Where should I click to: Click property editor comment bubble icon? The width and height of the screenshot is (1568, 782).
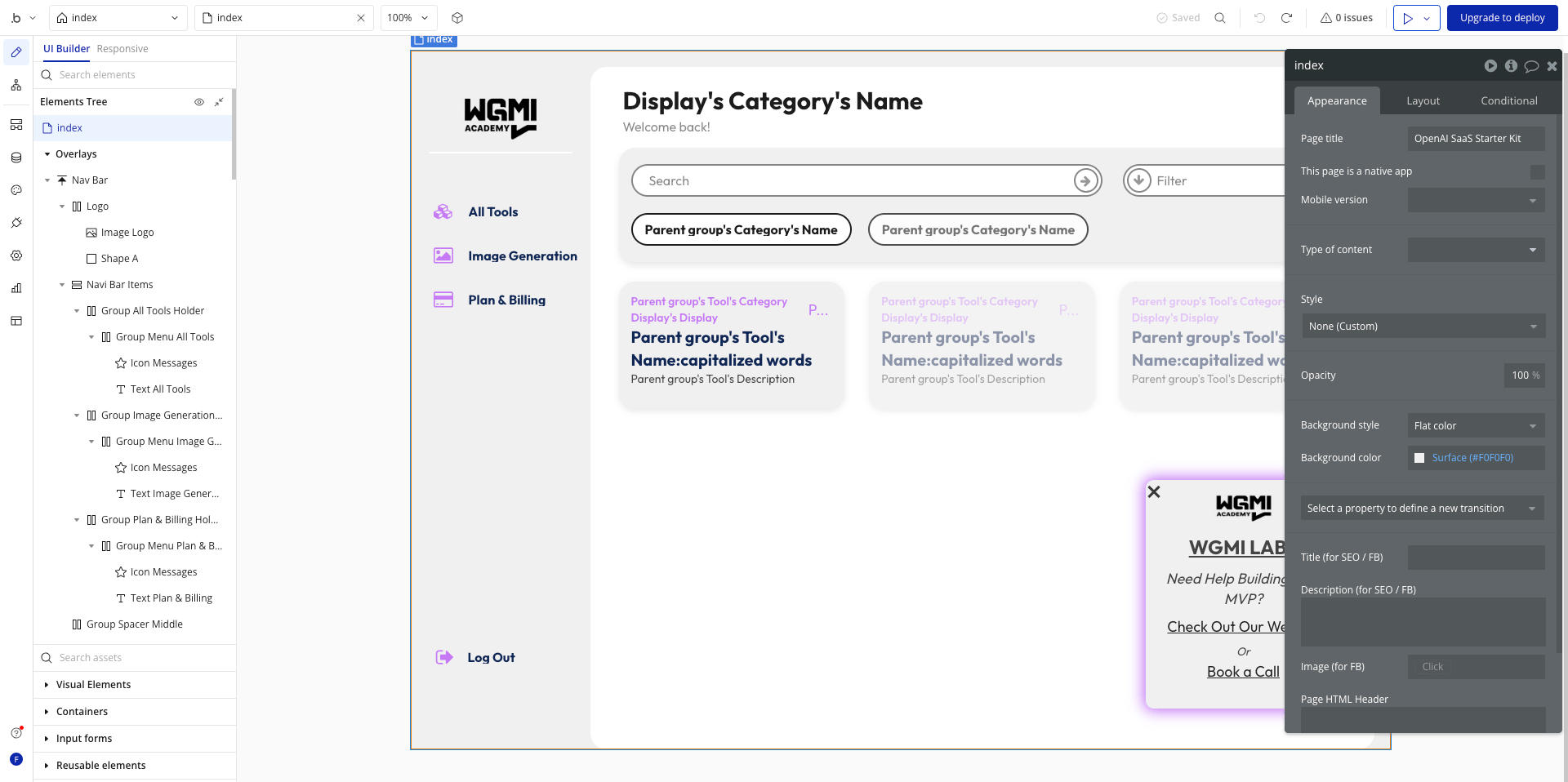[x=1531, y=66]
